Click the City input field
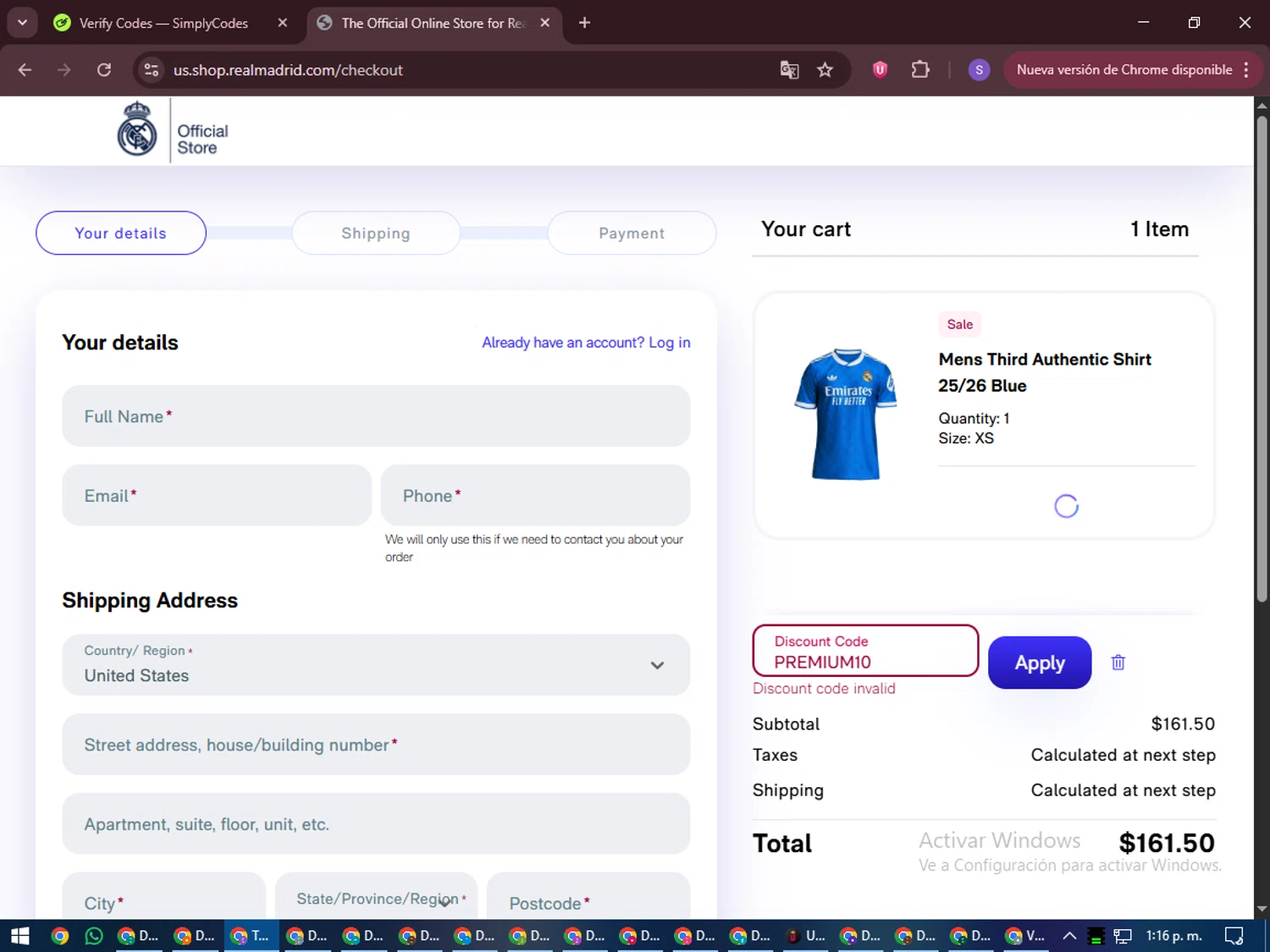 [164, 897]
